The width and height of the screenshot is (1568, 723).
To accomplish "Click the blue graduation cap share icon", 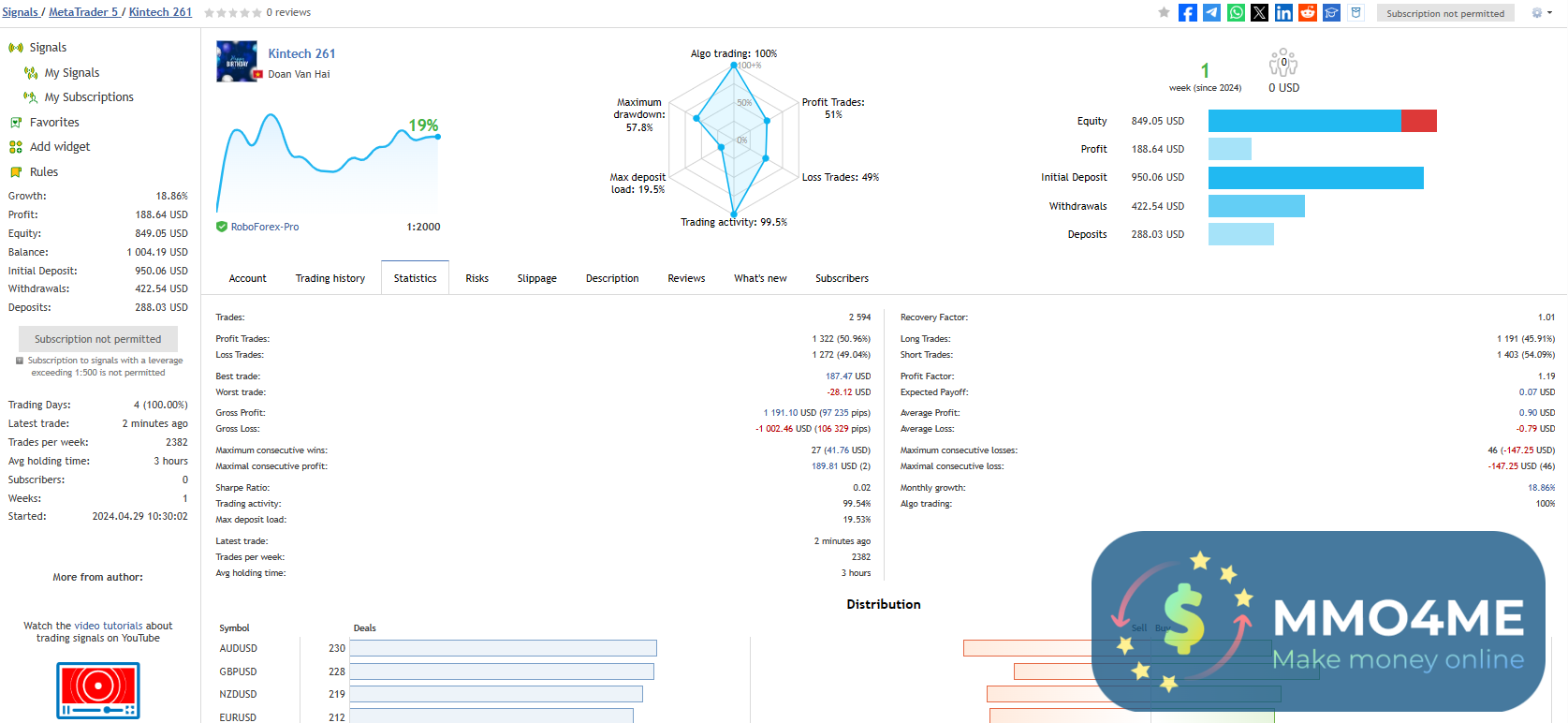I will (x=1331, y=12).
